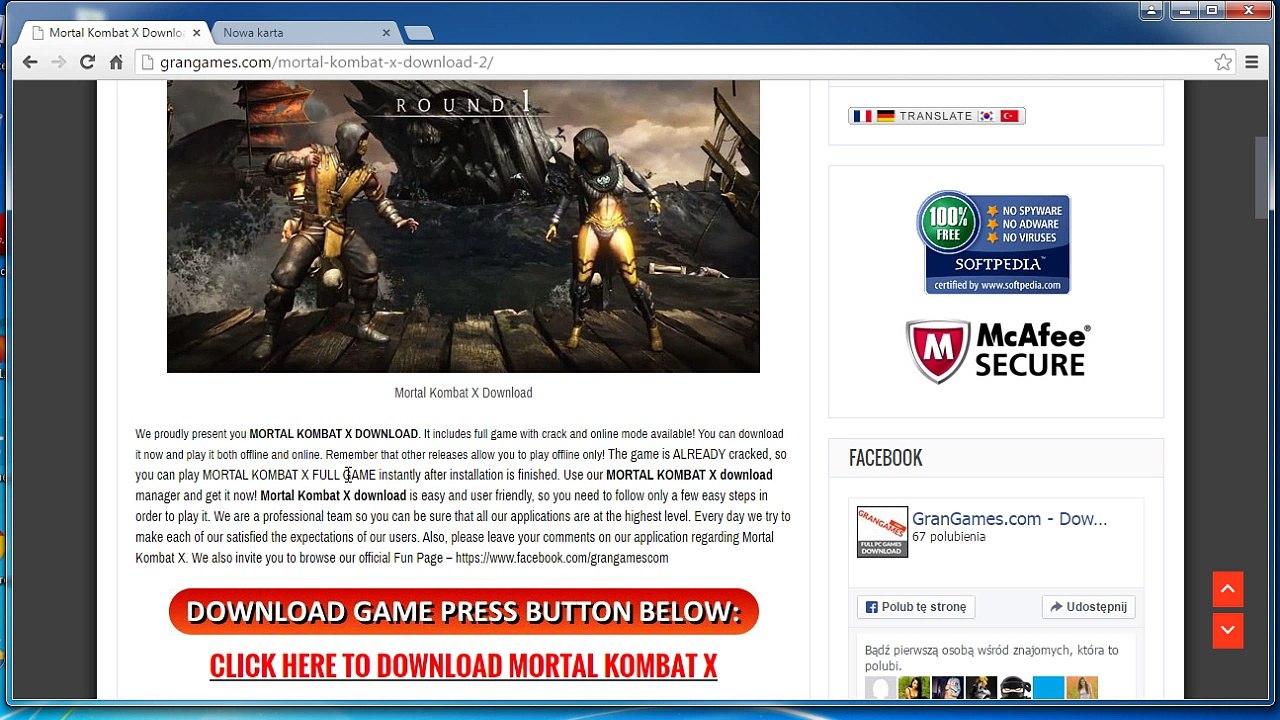This screenshot has height=720, width=1280.
Task: Close the Nowa karta tab
Action: pyautogui.click(x=385, y=32)
